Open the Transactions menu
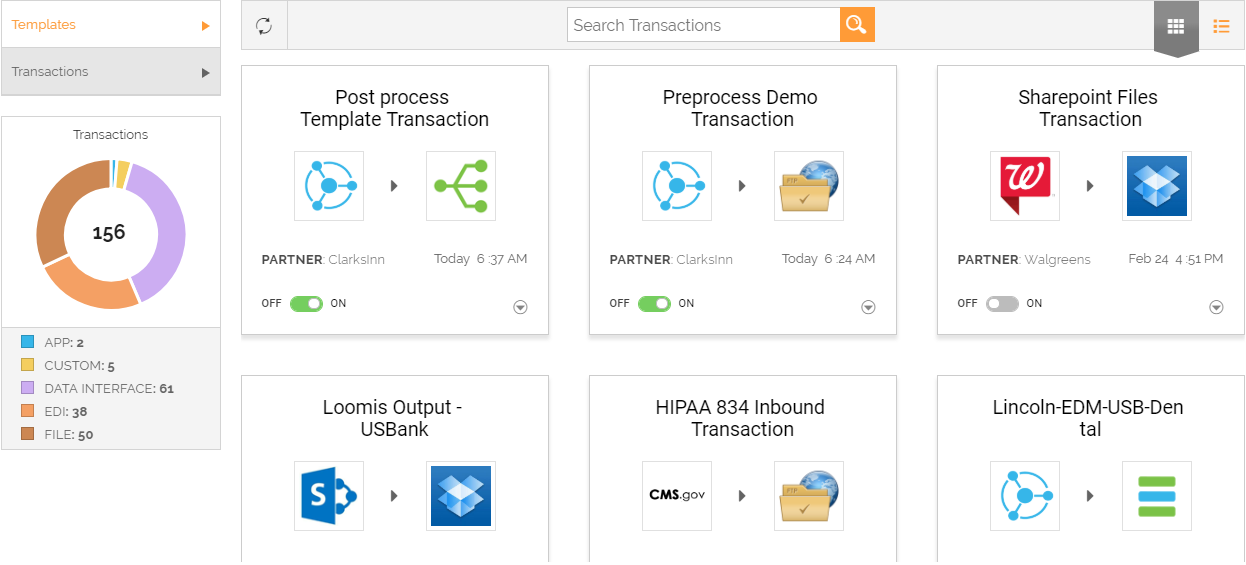 (x=110, y=72)
